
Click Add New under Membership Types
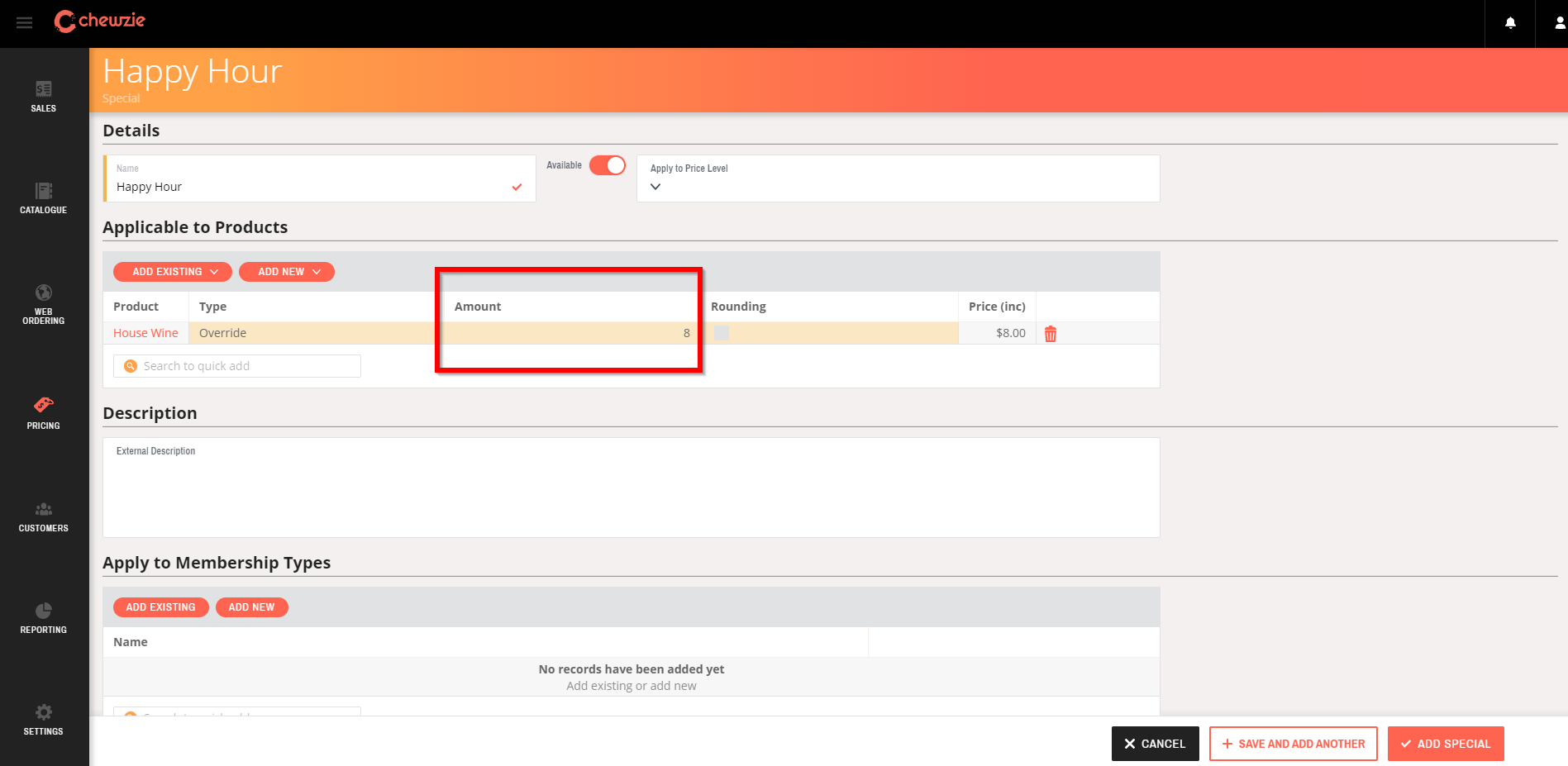252,607
